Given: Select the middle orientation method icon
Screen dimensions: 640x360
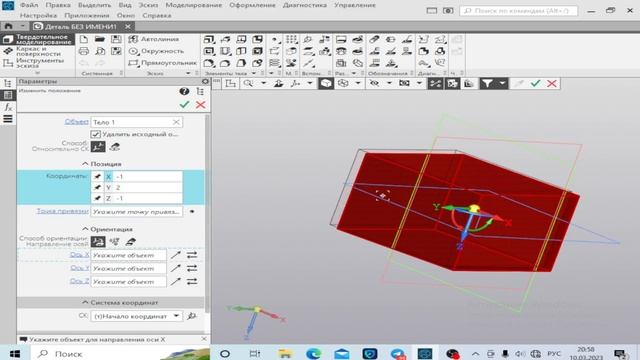Looking at the screenshot, I should point(114,242).
